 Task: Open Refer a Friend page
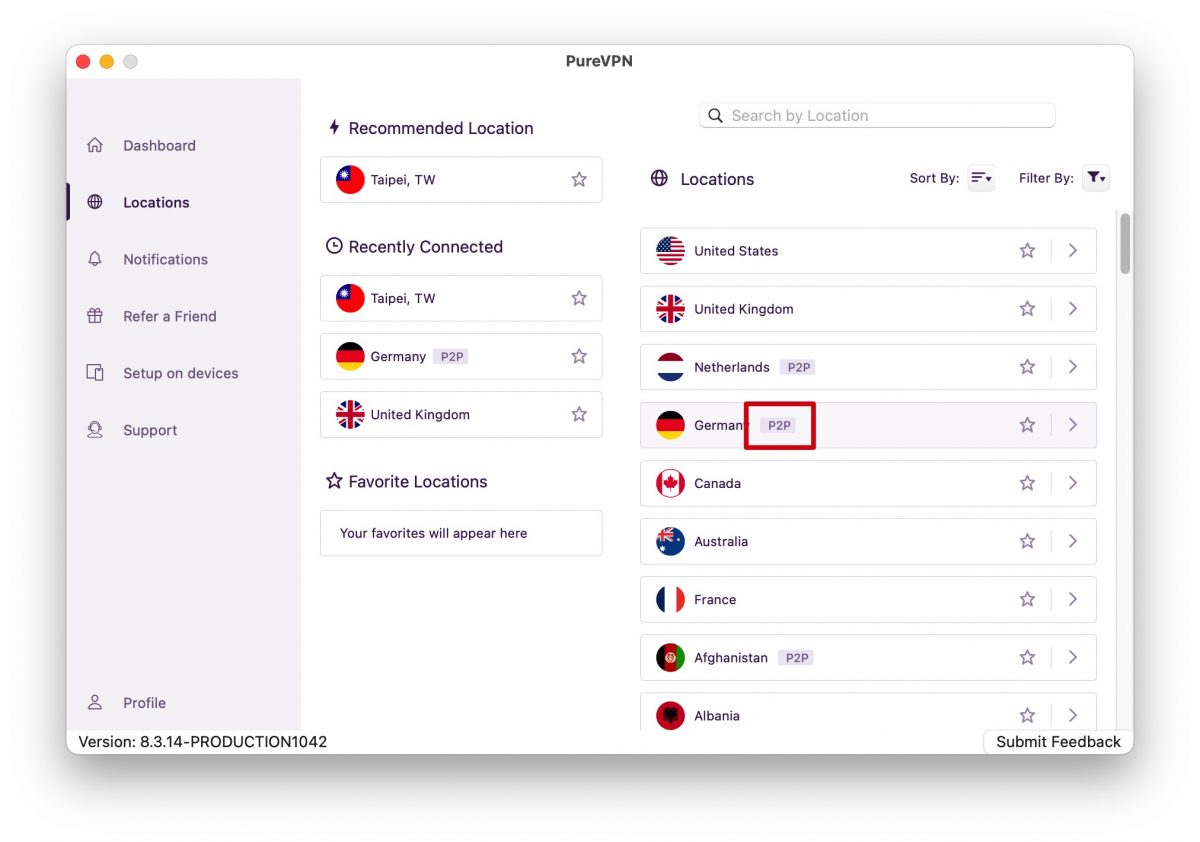169,316
